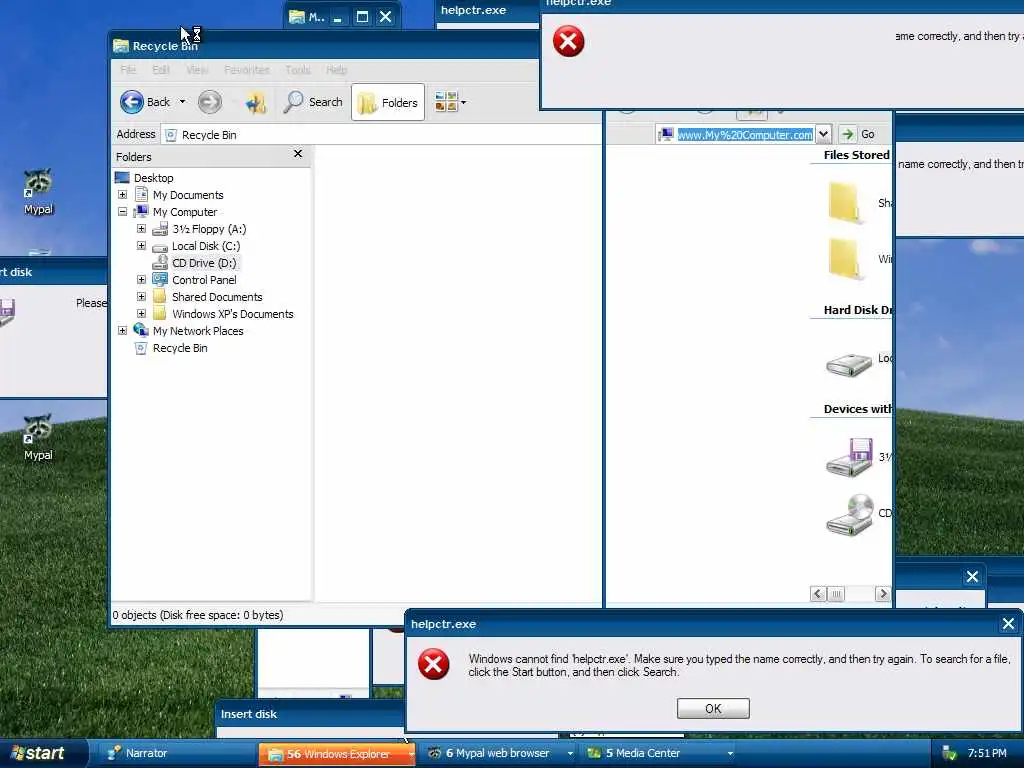Open the Views icon in Recycle Bin toolbar
The height and width of the screenshot is (768, 1024).
pyautogui.click(x=446, y=102)
